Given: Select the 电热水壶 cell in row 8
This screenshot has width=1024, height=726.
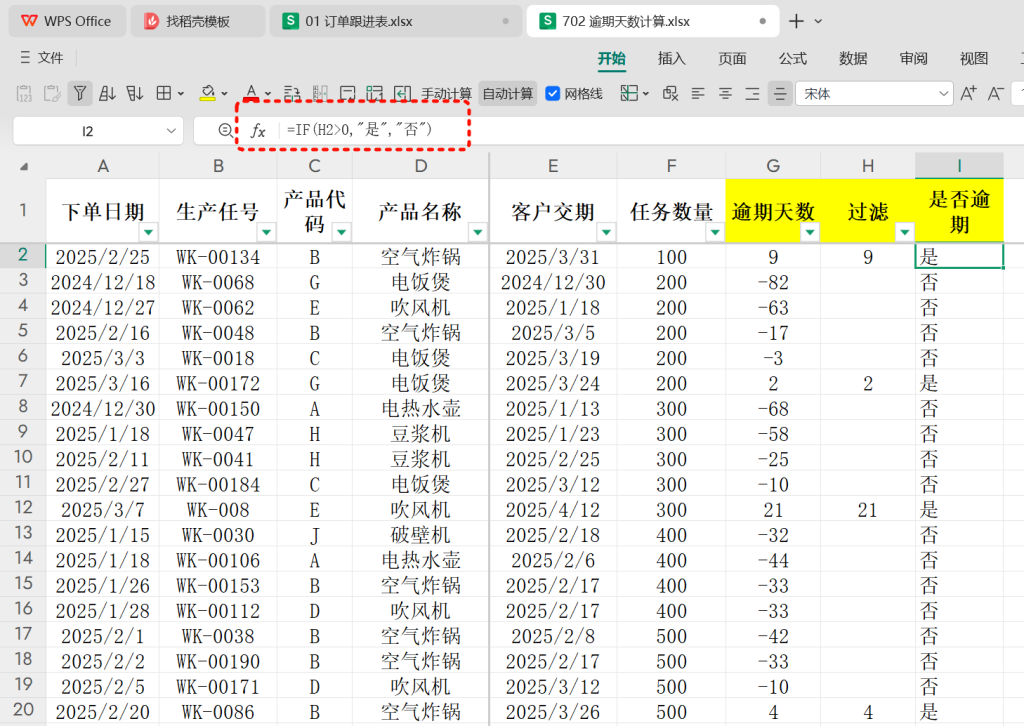Looking at the screenshot, I should (x=421, y=409).
